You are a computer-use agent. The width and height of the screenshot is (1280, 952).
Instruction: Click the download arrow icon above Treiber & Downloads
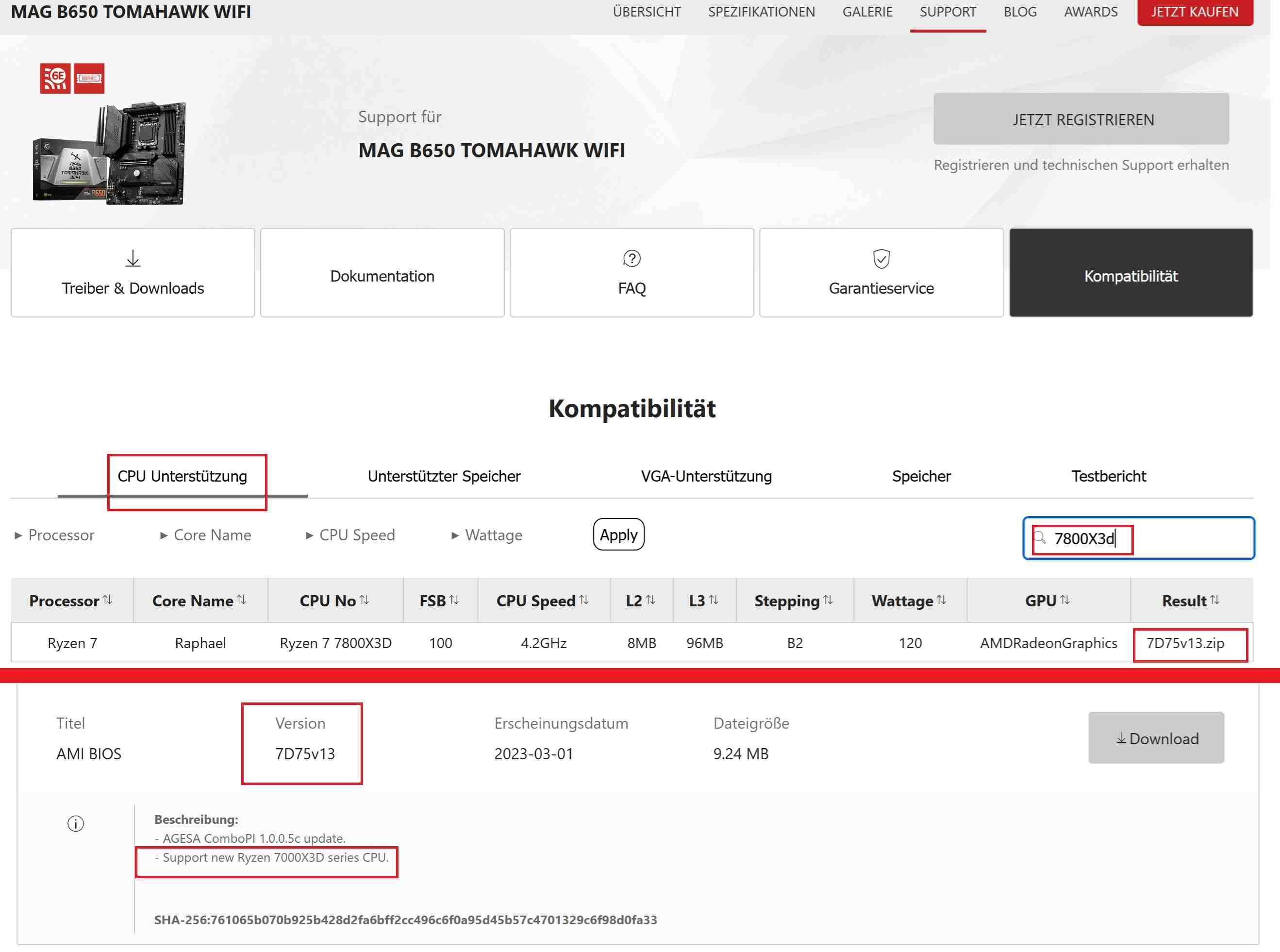point(133,258)
